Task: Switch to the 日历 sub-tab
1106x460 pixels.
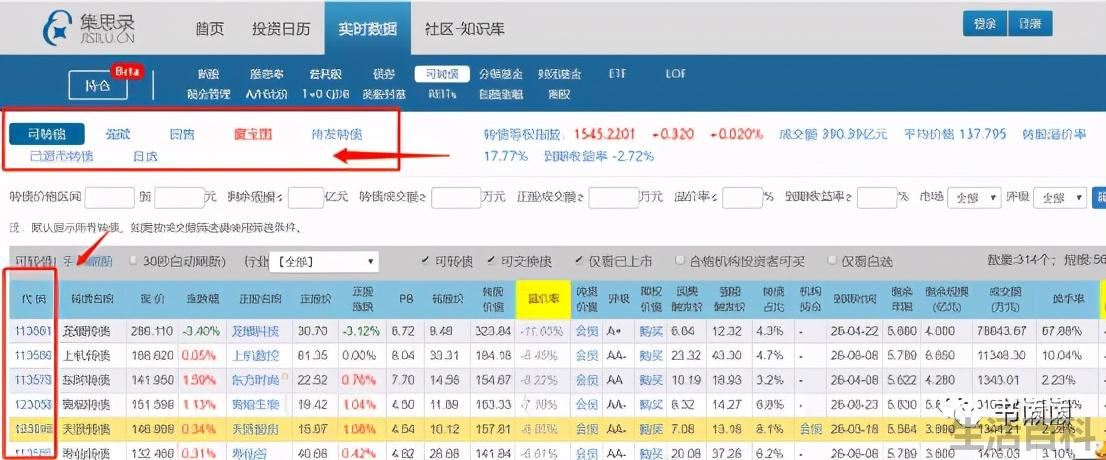Action: pyautogui.click(x=145, y=156)
